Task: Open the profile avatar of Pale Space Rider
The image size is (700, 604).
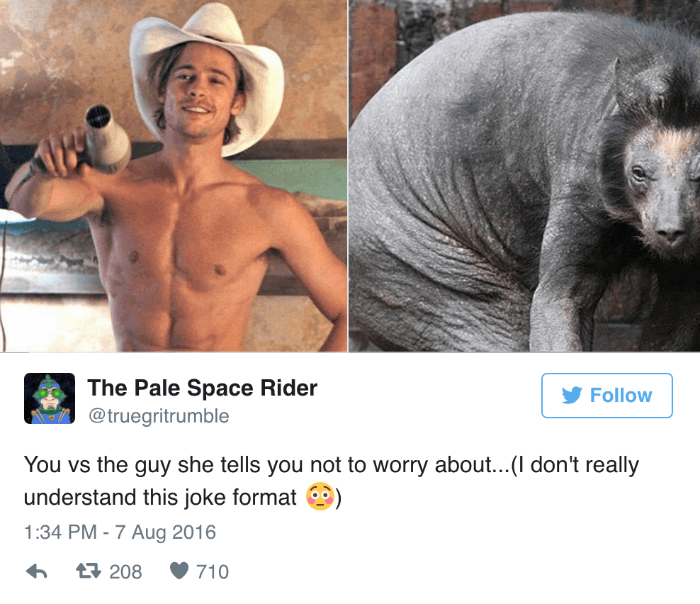Action: [x=50, y=398]
